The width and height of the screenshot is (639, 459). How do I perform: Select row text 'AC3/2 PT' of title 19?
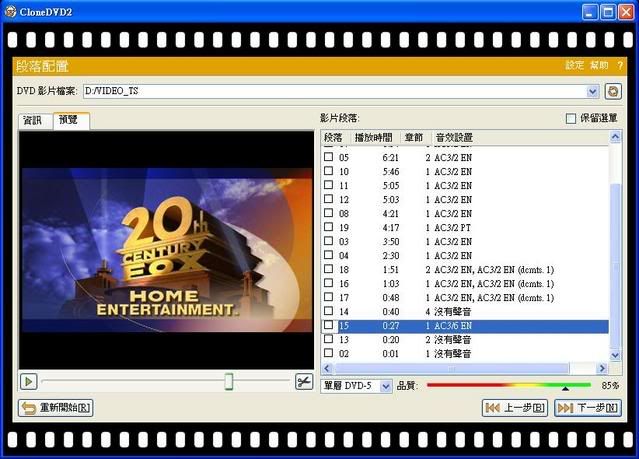(x=452, y=227)
